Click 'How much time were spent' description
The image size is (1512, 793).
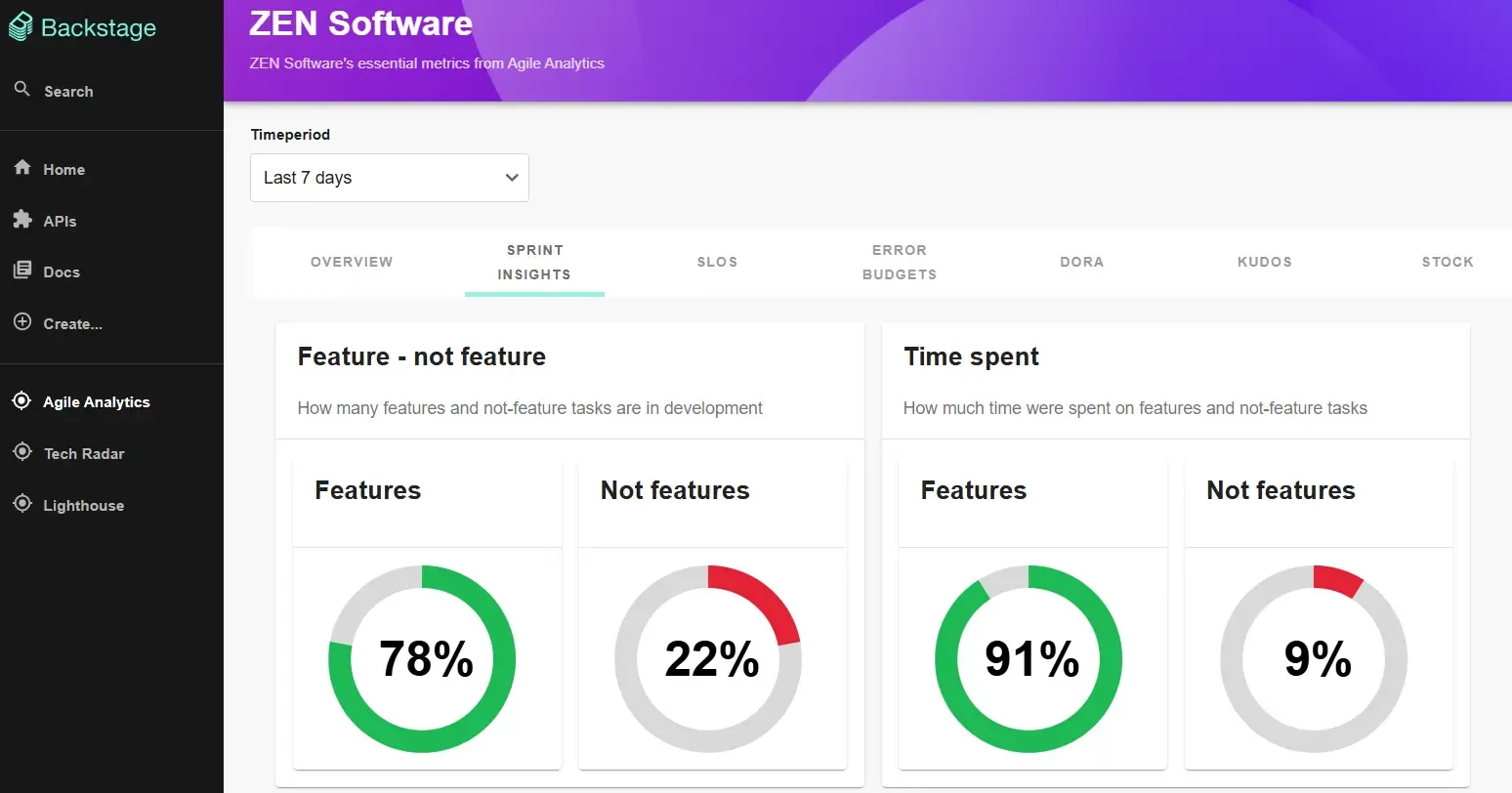point(1135,408)
